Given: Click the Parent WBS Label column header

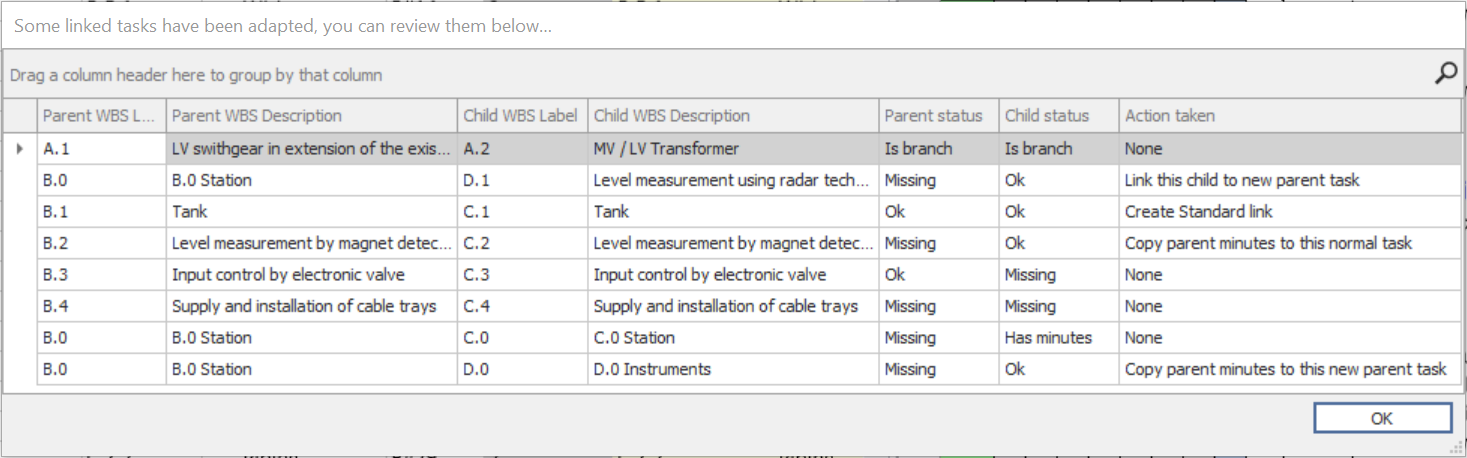Looking at the screenshot, I should pyautogui.click(x=100, y=116).
